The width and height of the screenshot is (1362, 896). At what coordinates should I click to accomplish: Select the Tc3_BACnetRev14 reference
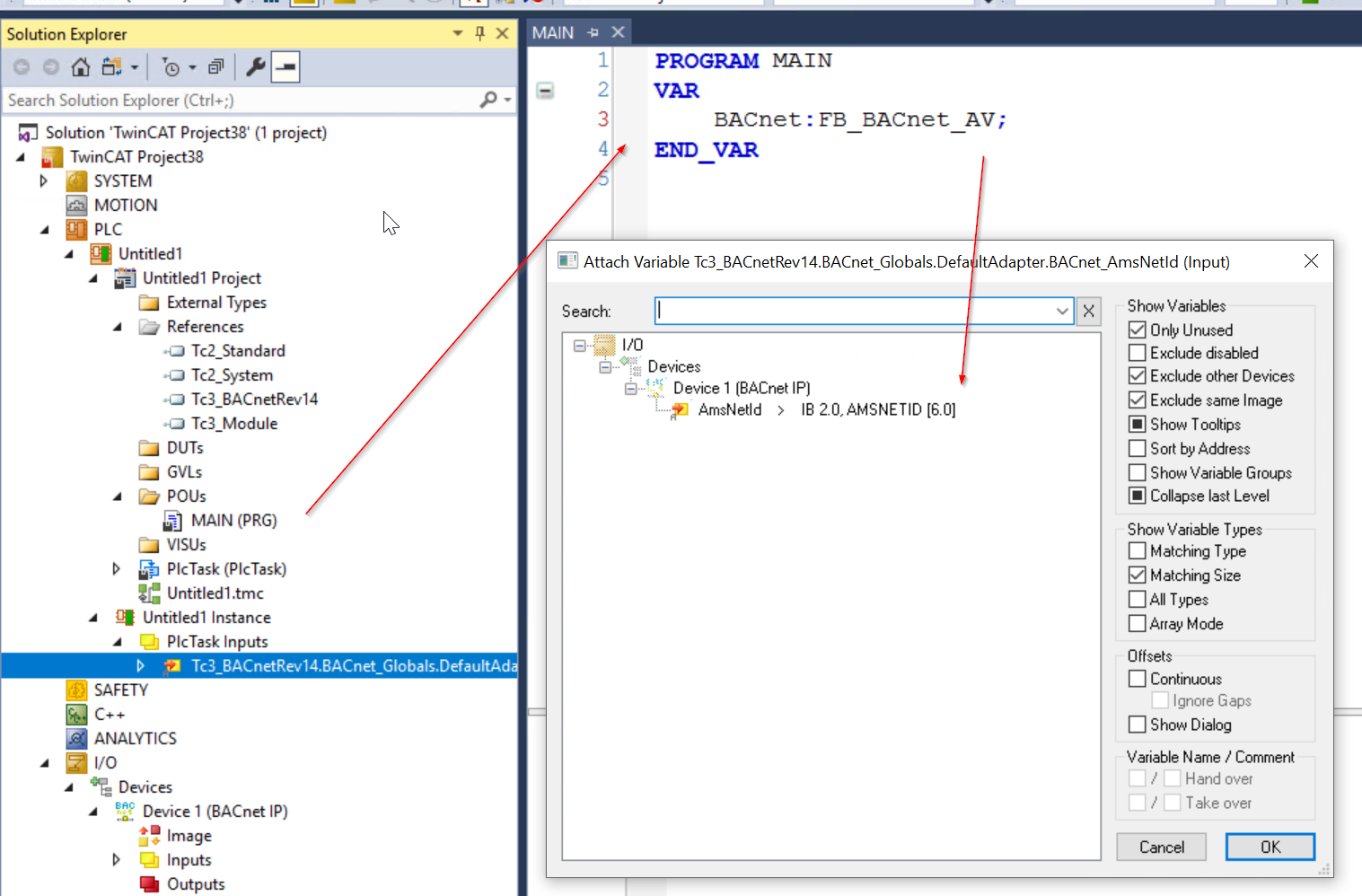pos(254,399)
